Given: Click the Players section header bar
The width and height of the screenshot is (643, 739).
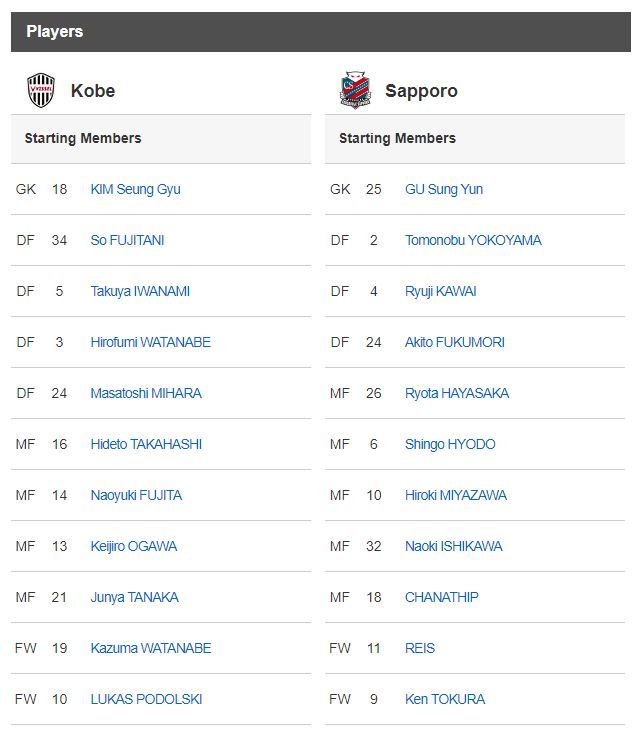Looking at the screenshot, I should click(321, 32).
